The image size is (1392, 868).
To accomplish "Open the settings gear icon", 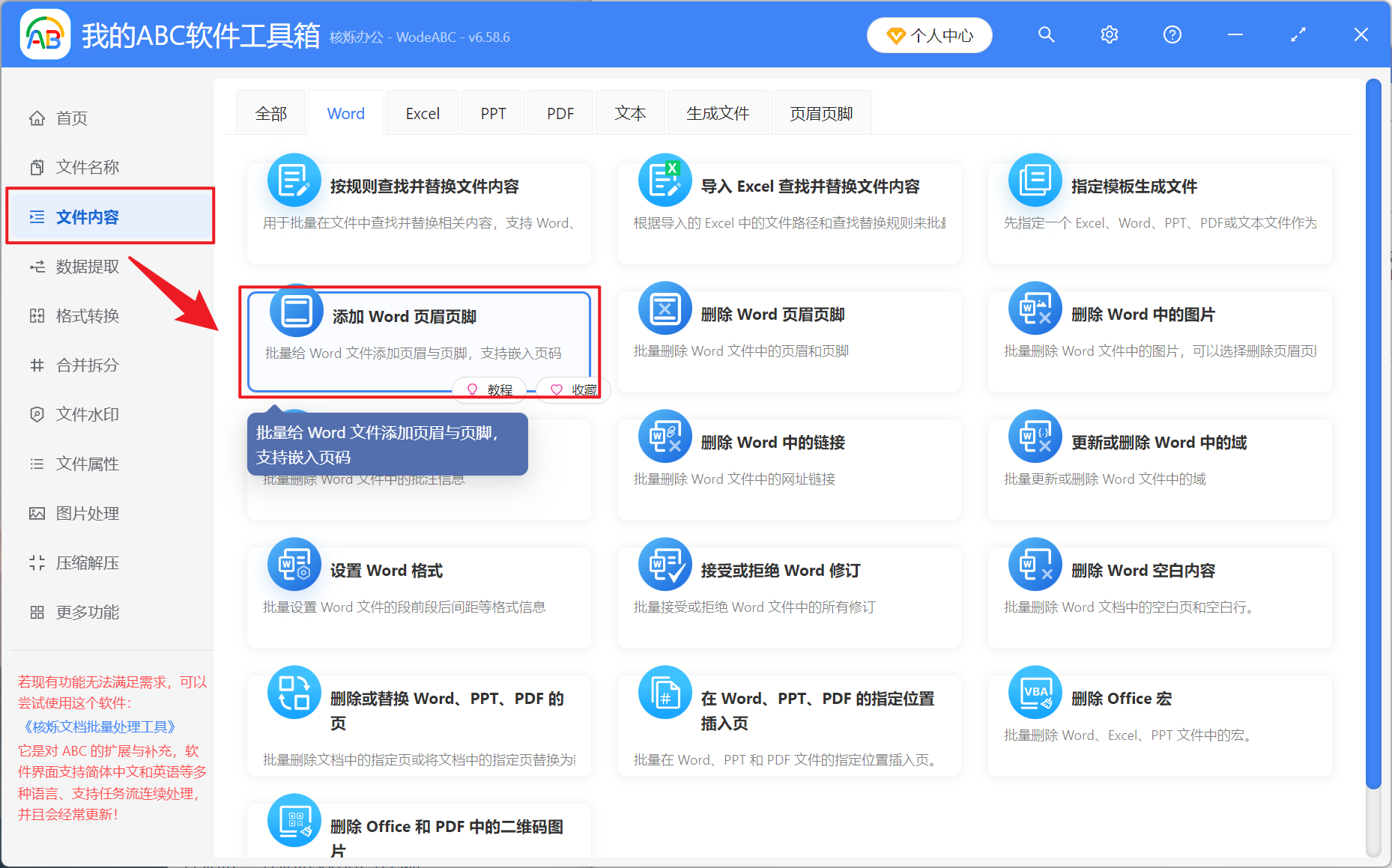I will click(1109, 34).
